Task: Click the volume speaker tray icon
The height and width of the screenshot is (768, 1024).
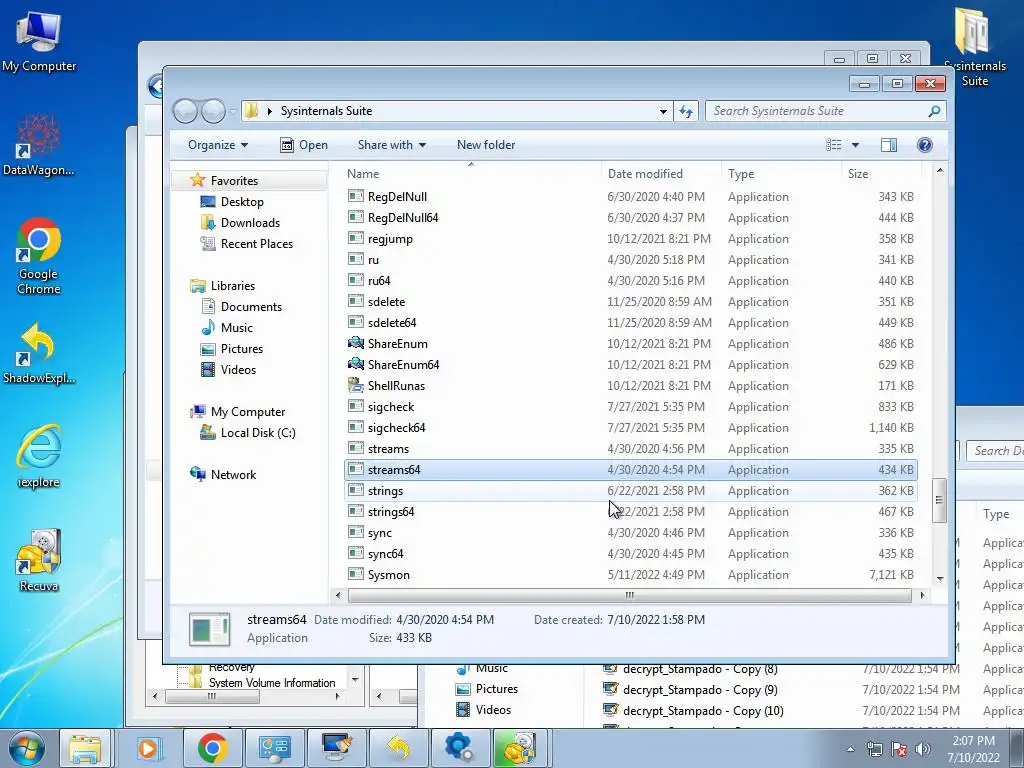Action: 922,749
